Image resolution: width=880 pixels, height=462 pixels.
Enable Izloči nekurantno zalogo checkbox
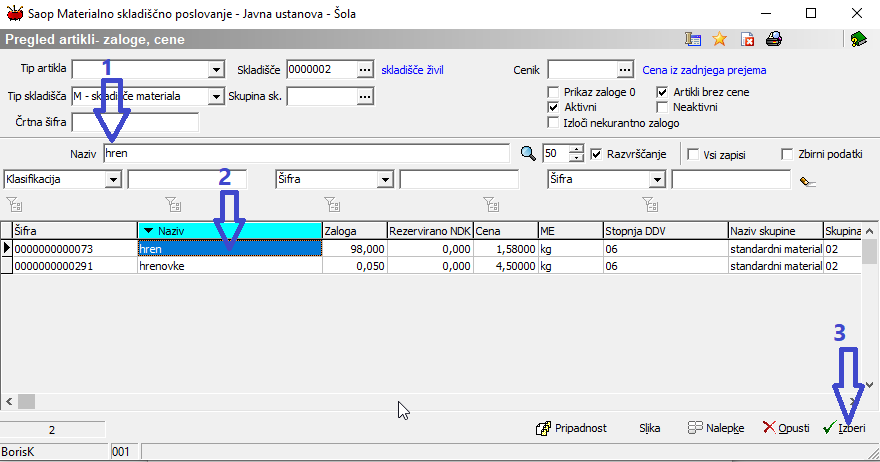tap(553, 123)
